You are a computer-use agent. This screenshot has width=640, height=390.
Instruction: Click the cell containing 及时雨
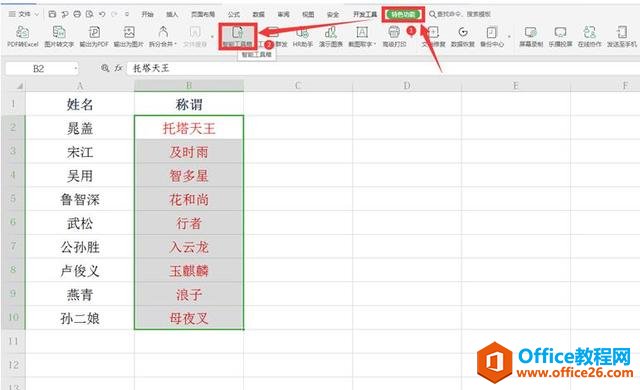point(189,152)
